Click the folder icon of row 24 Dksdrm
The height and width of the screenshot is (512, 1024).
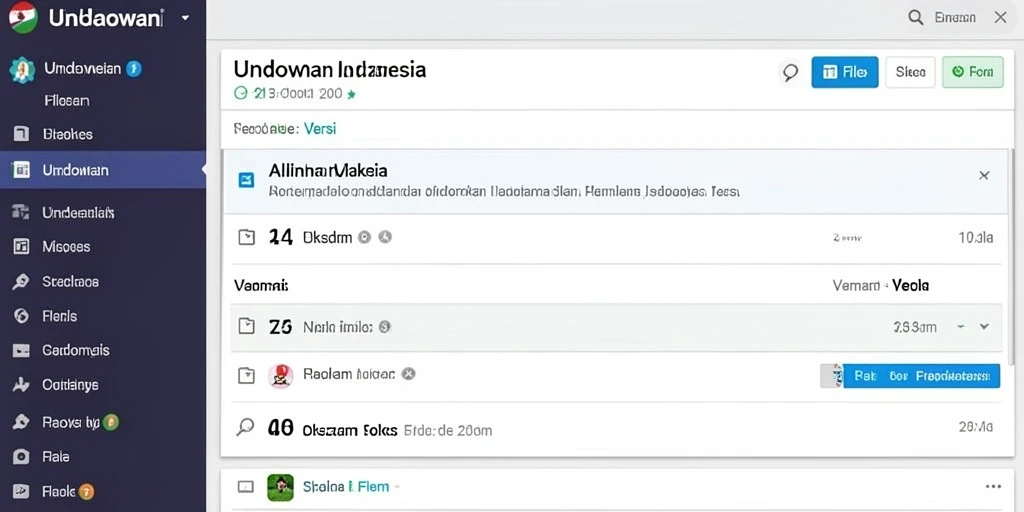[246, 237]
